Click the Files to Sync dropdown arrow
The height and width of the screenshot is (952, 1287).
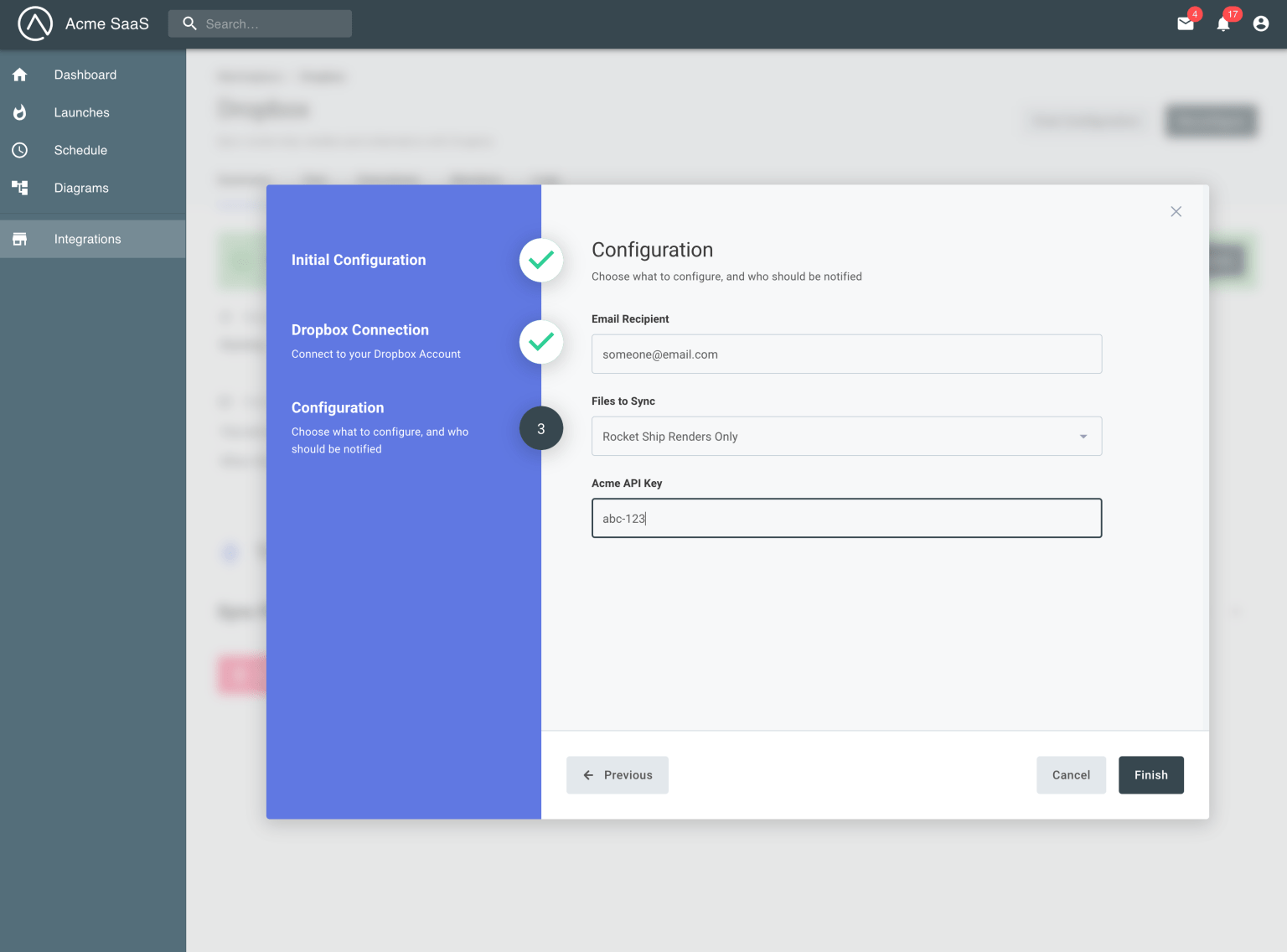tap(1083, 437)
